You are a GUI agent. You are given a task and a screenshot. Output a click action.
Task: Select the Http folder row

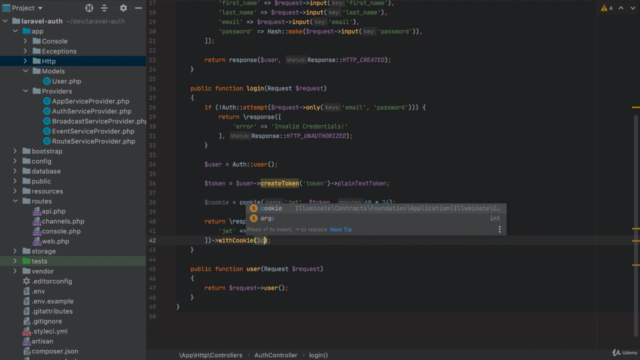click(x=73, y=61)
